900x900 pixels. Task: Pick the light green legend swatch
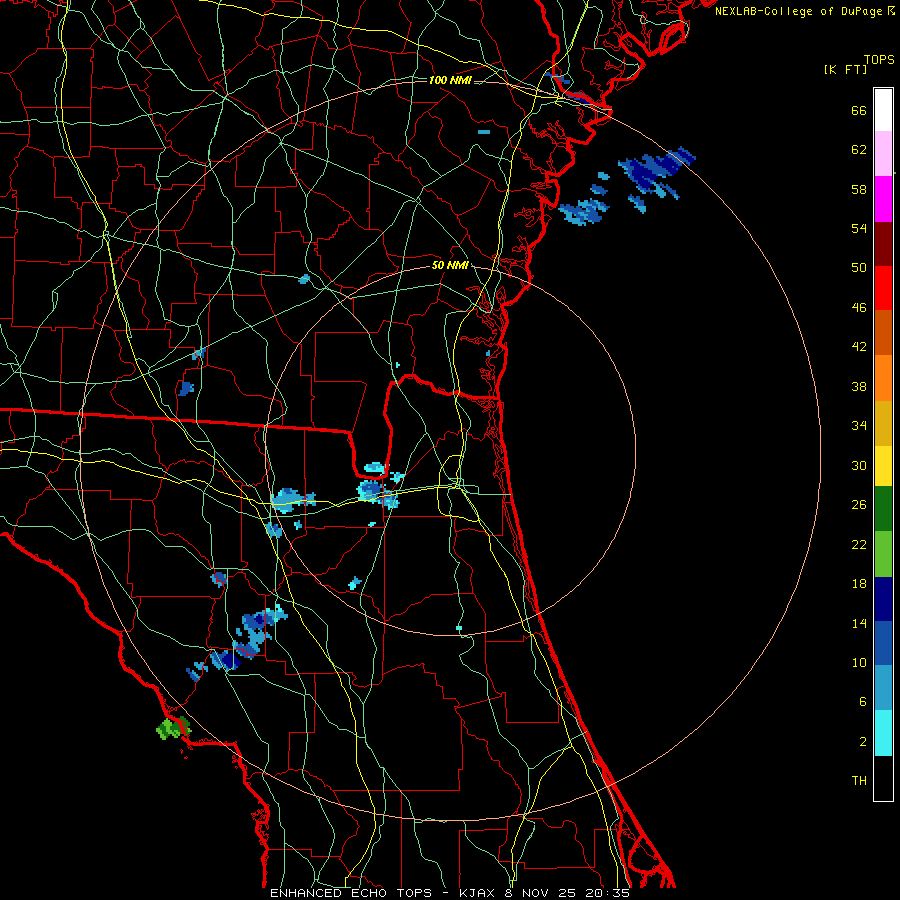click(x=883, y=554)
